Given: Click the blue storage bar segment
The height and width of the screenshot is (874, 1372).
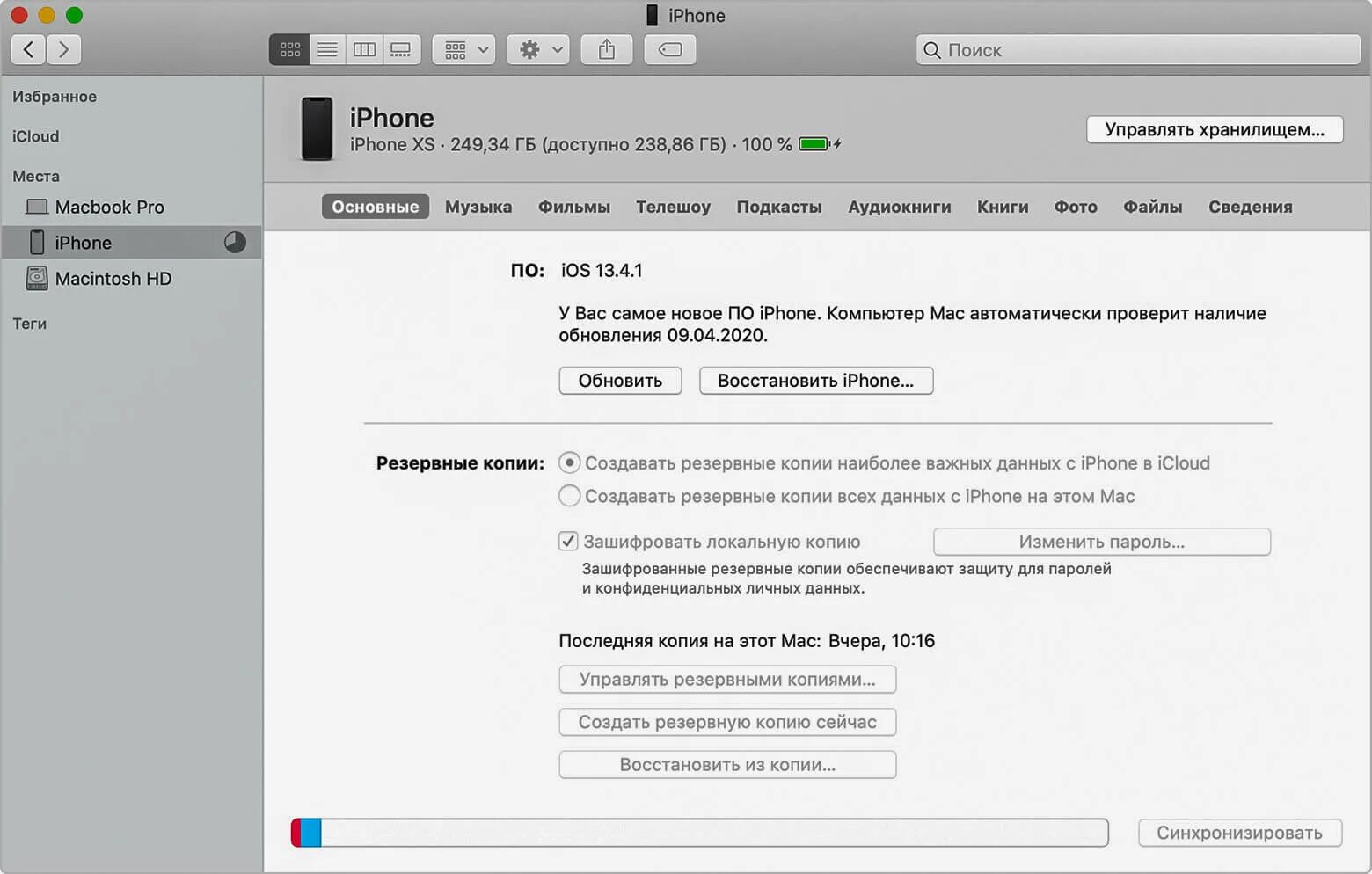Looking at the screenshot, I should [x=311, y=833].
